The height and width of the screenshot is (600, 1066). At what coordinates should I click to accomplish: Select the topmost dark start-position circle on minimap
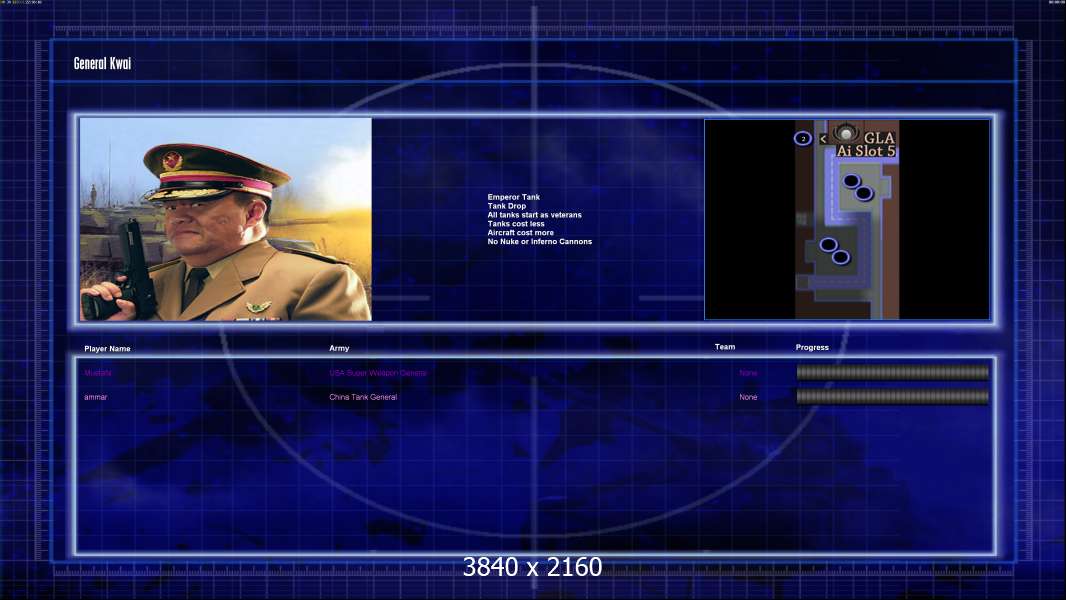point(852,181)
